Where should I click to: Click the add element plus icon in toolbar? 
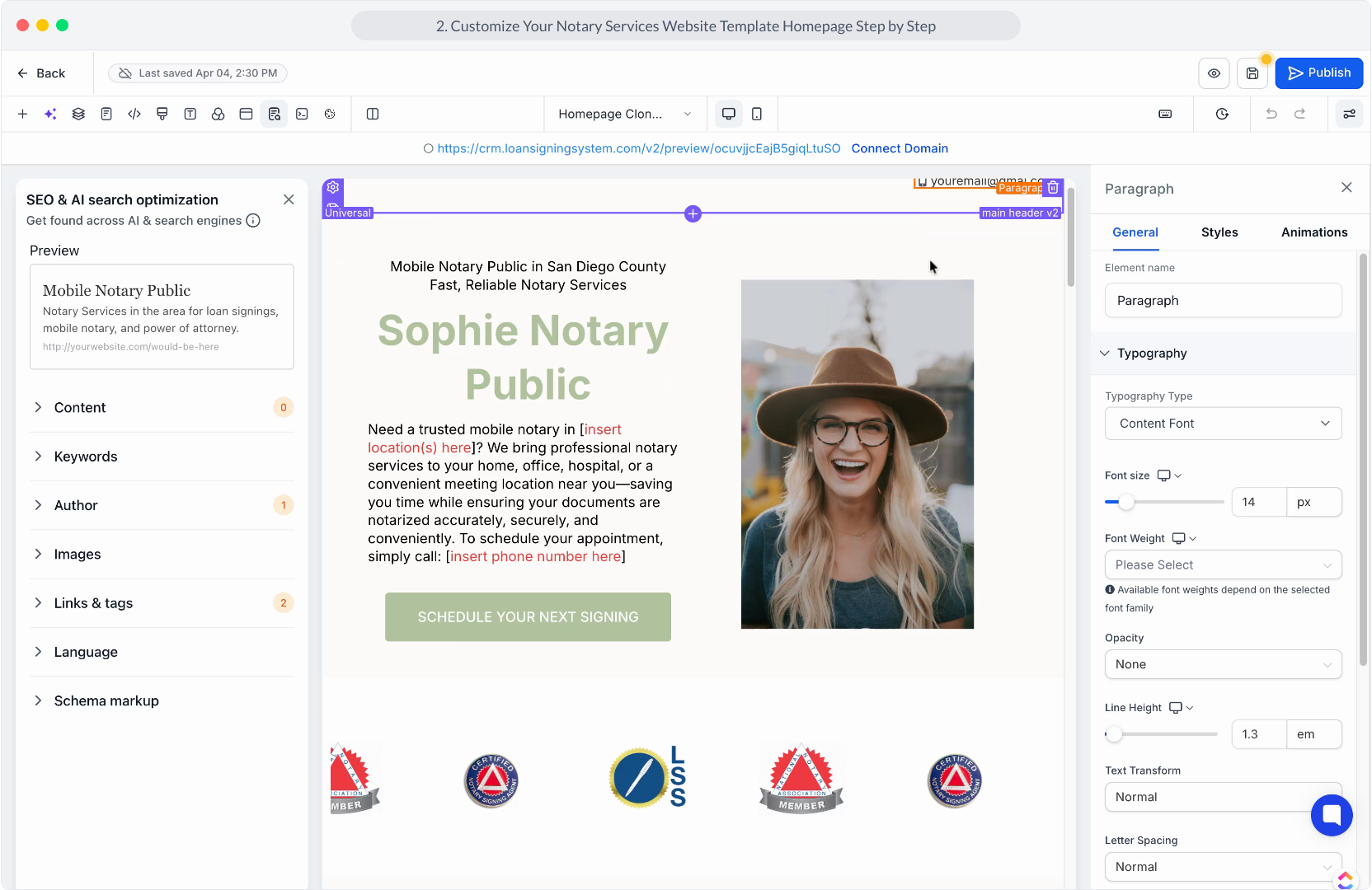click(x=22, y=114)
